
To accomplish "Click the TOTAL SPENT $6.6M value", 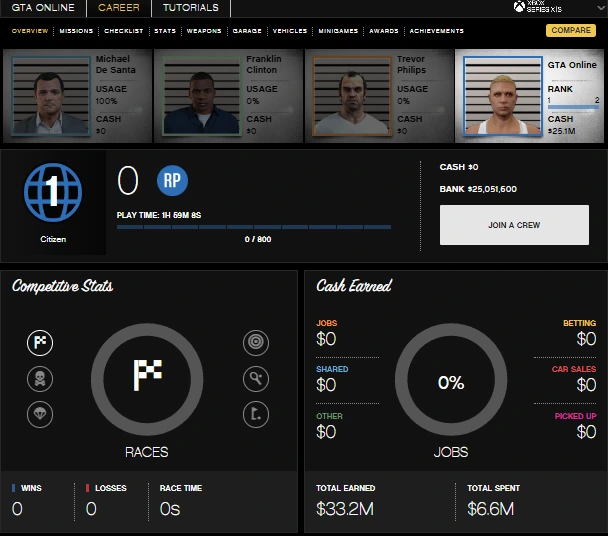I will point(491,509).
